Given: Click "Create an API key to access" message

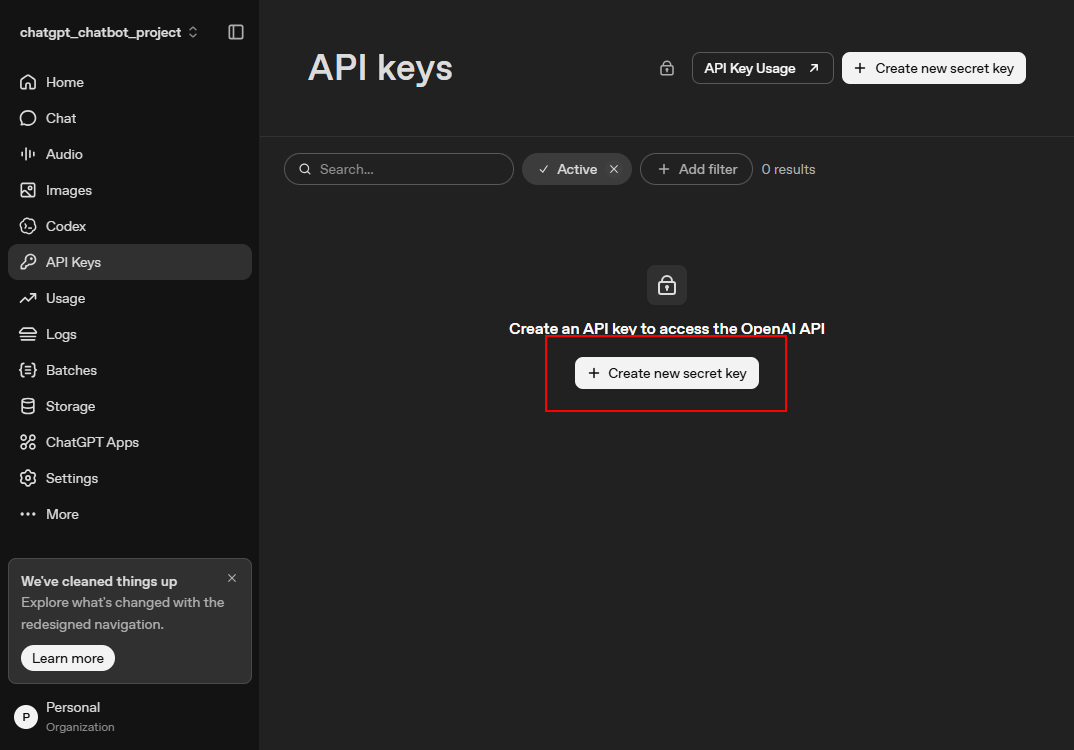Looking at the screenshot, I should coord(666,329).
